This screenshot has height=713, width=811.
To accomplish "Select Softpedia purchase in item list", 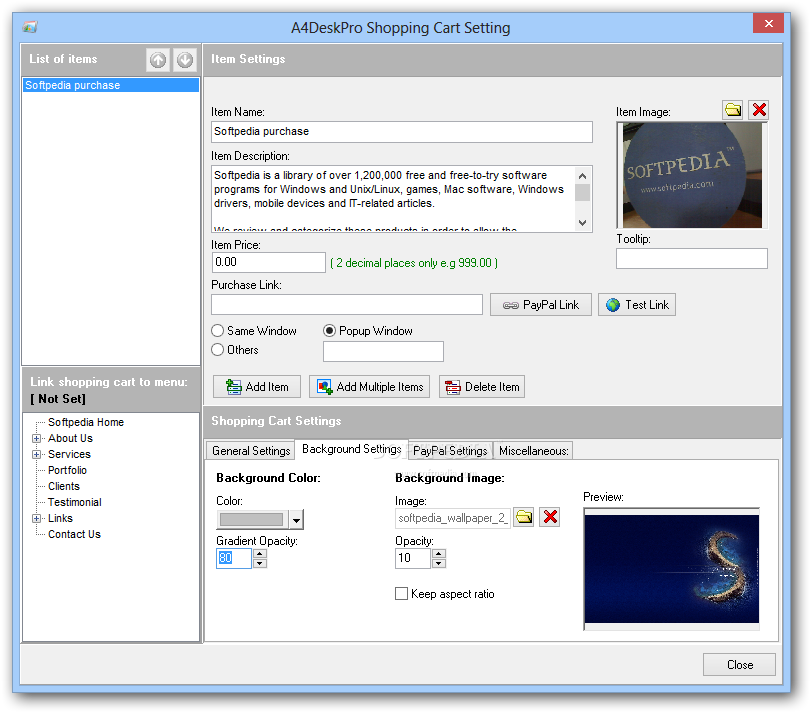I will tap(111, 85).
